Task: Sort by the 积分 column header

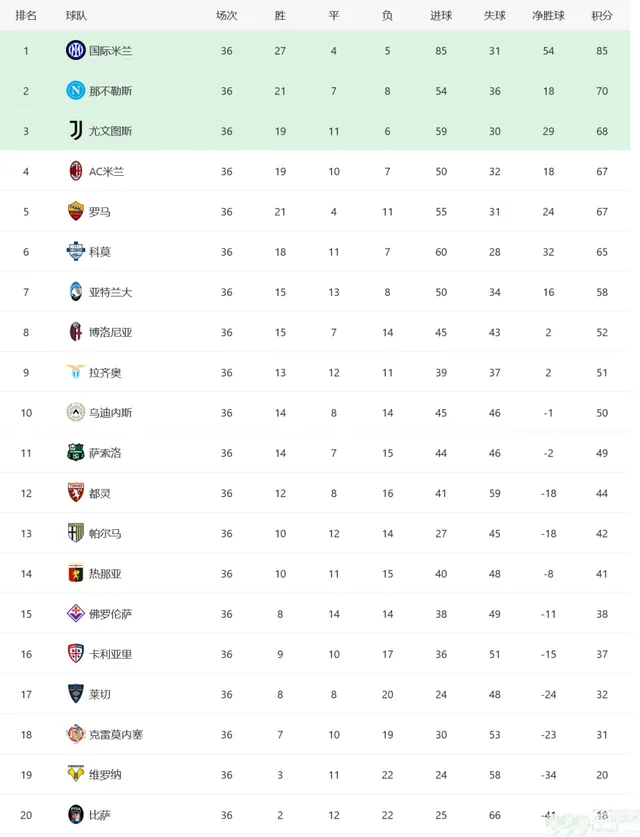Action: click(x=602, y=15)
